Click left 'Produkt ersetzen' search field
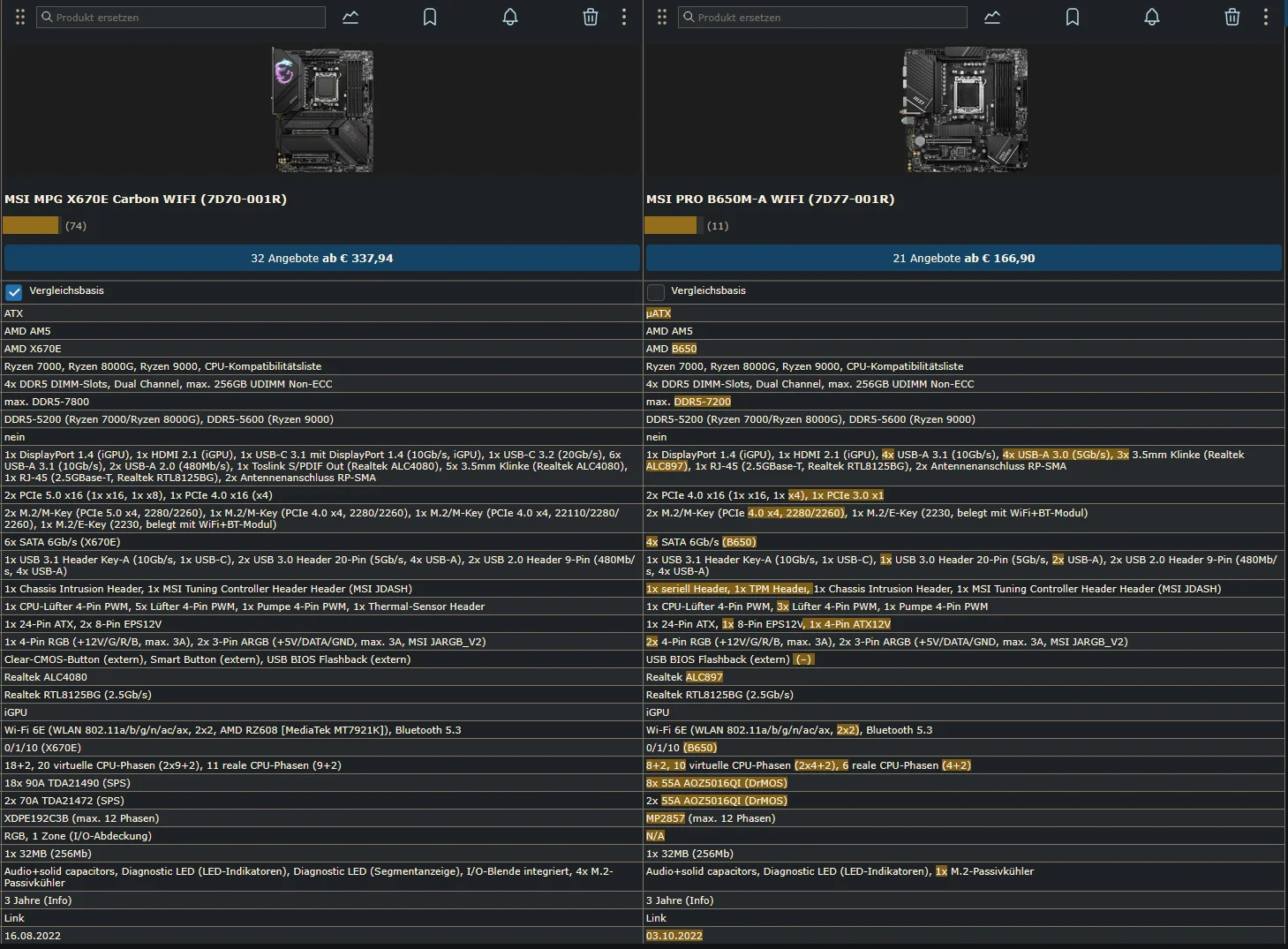 181,17
